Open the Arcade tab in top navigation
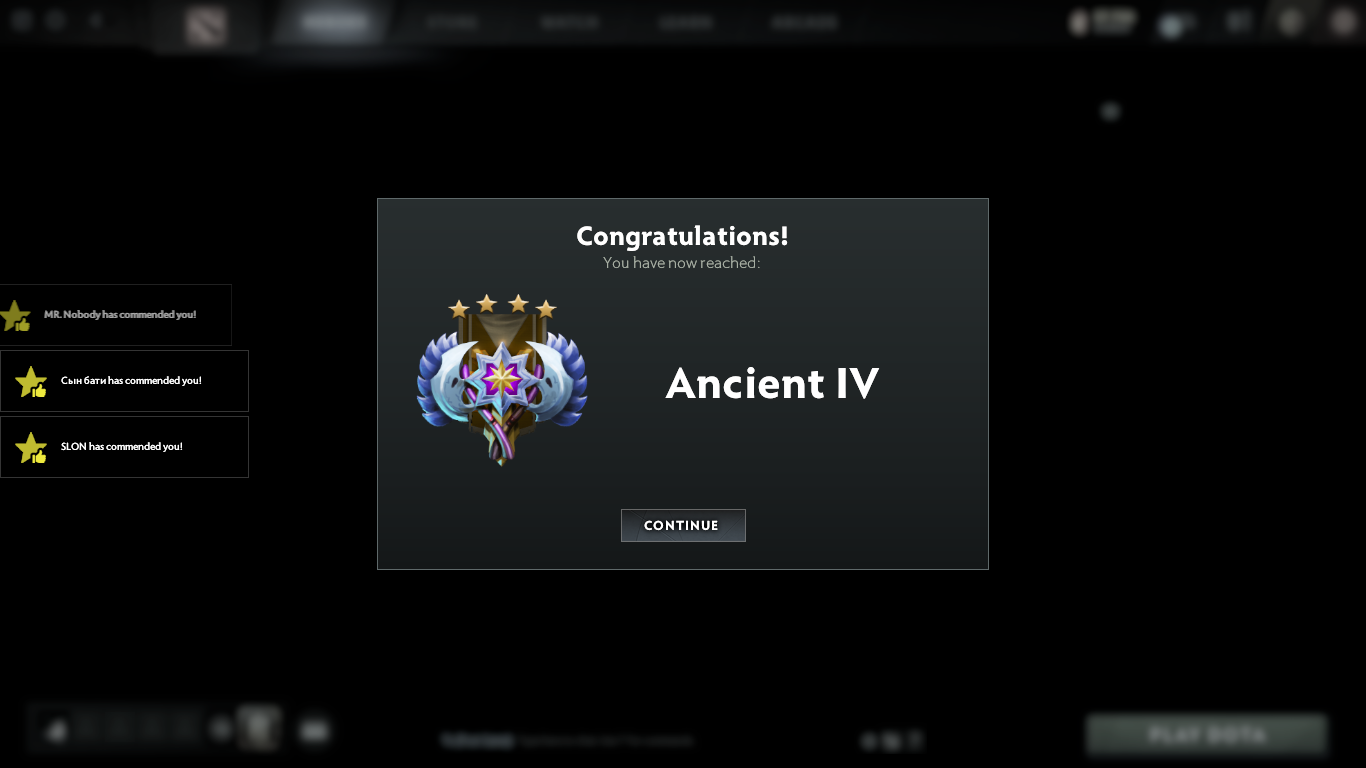This screenshot has width=1366, height=768. coord(804,23)
